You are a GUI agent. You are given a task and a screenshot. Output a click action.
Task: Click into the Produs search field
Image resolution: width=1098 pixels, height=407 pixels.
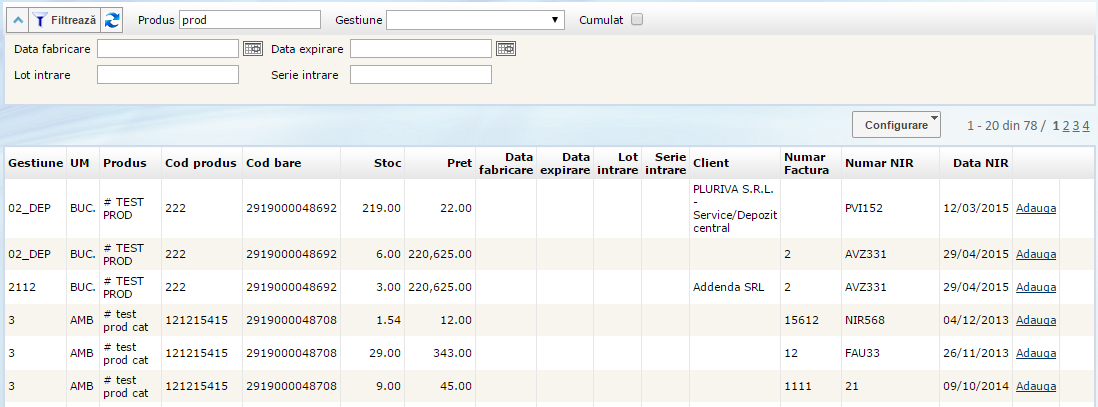pyautogui.click(x=250, y=19)
